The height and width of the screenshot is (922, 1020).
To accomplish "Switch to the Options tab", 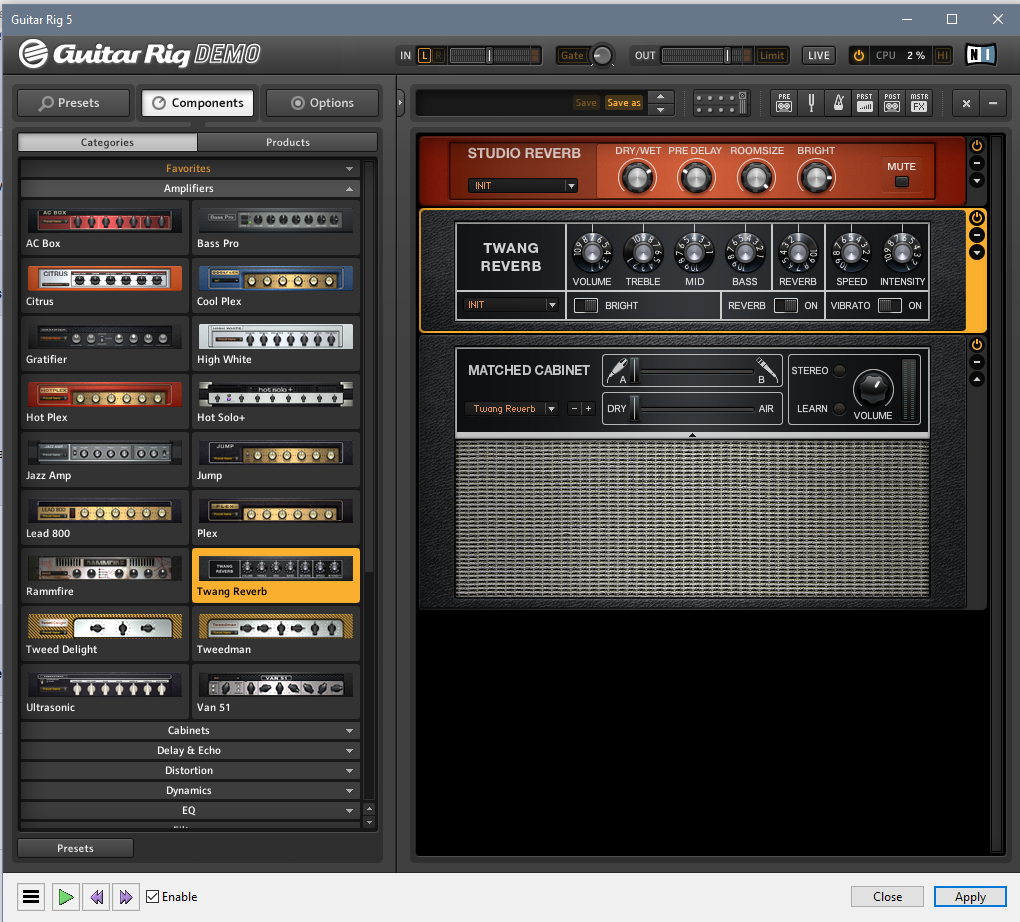I will click(322, 103).
